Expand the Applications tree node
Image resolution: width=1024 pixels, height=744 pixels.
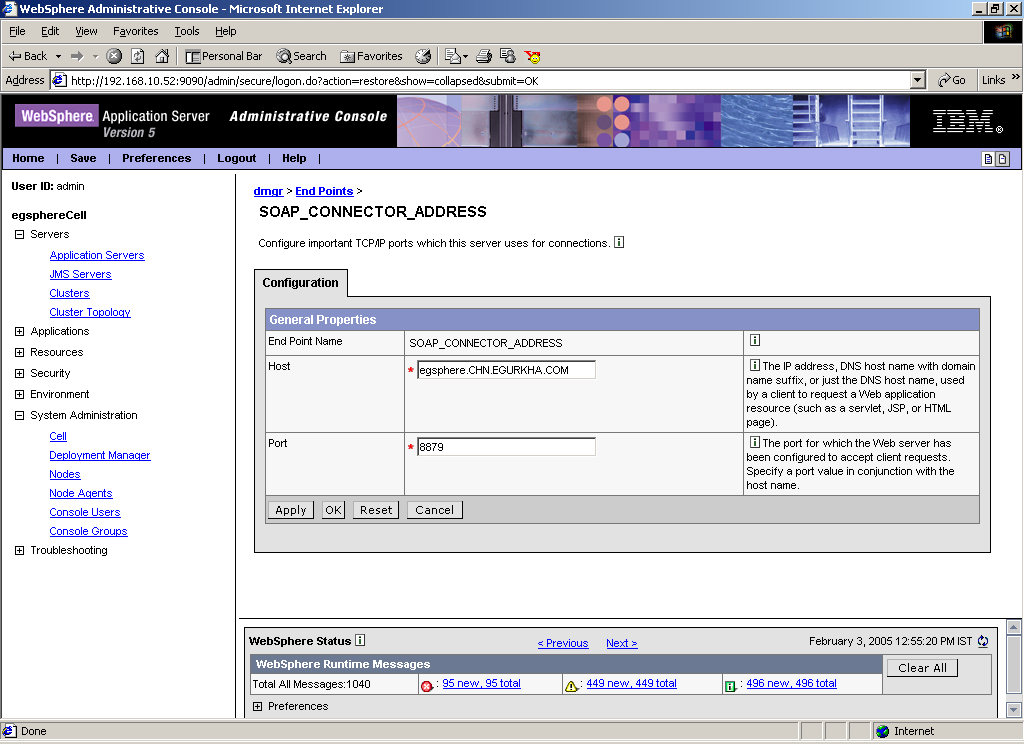[x=20, y=331]
